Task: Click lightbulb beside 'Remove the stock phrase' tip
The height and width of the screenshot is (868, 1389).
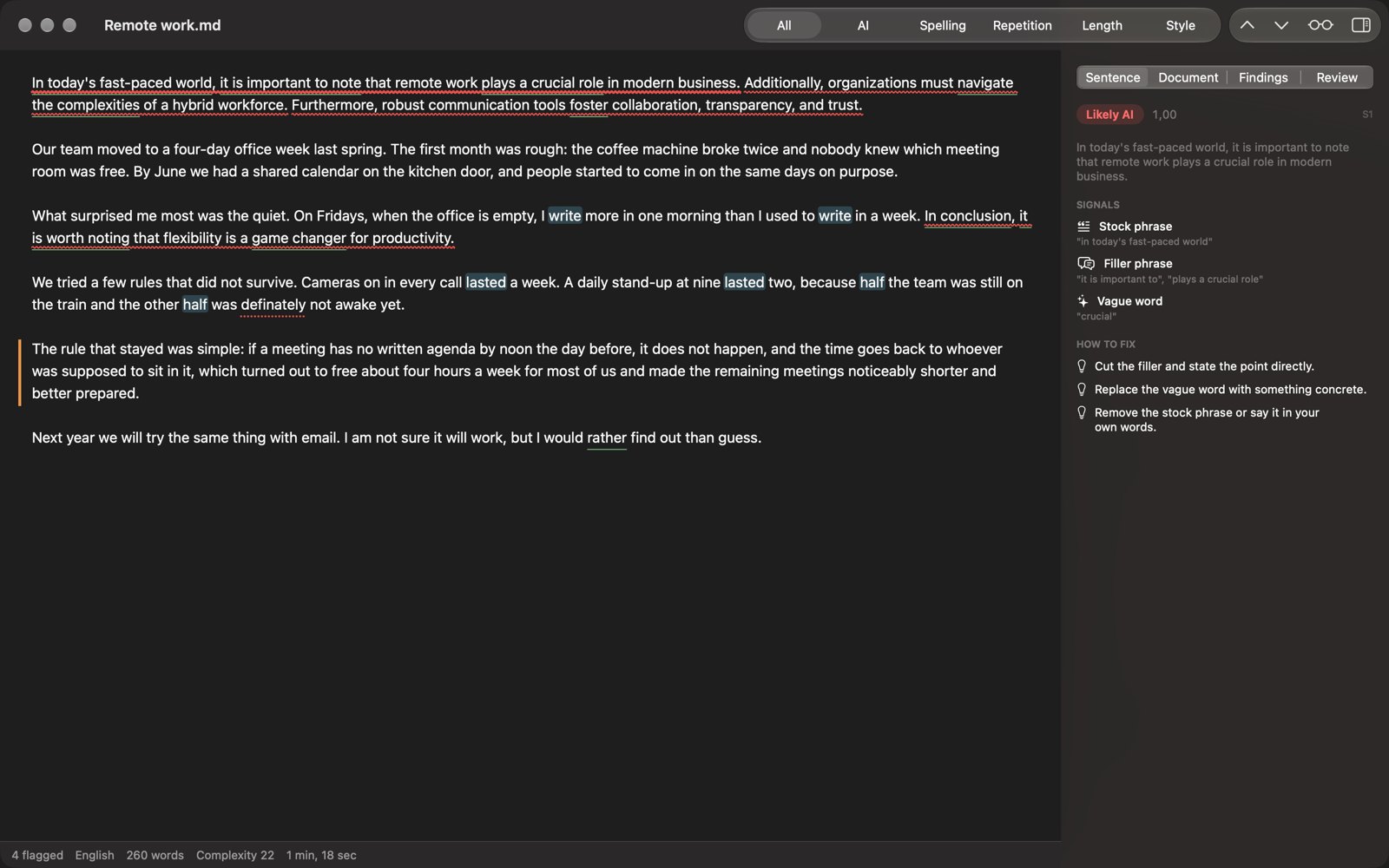Action: tap(1082, 413)
